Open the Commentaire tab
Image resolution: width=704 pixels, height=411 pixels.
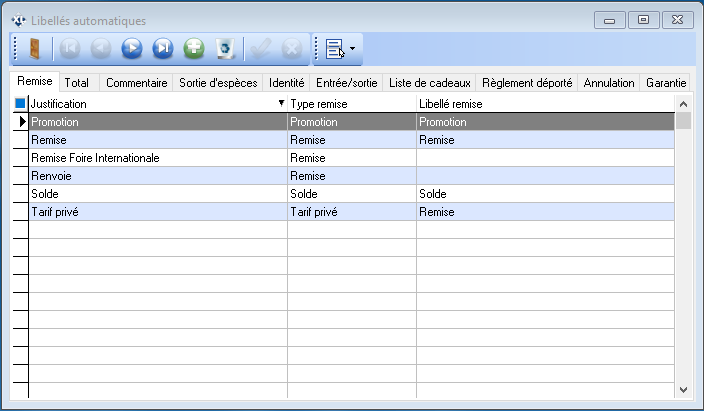point(136,83)
